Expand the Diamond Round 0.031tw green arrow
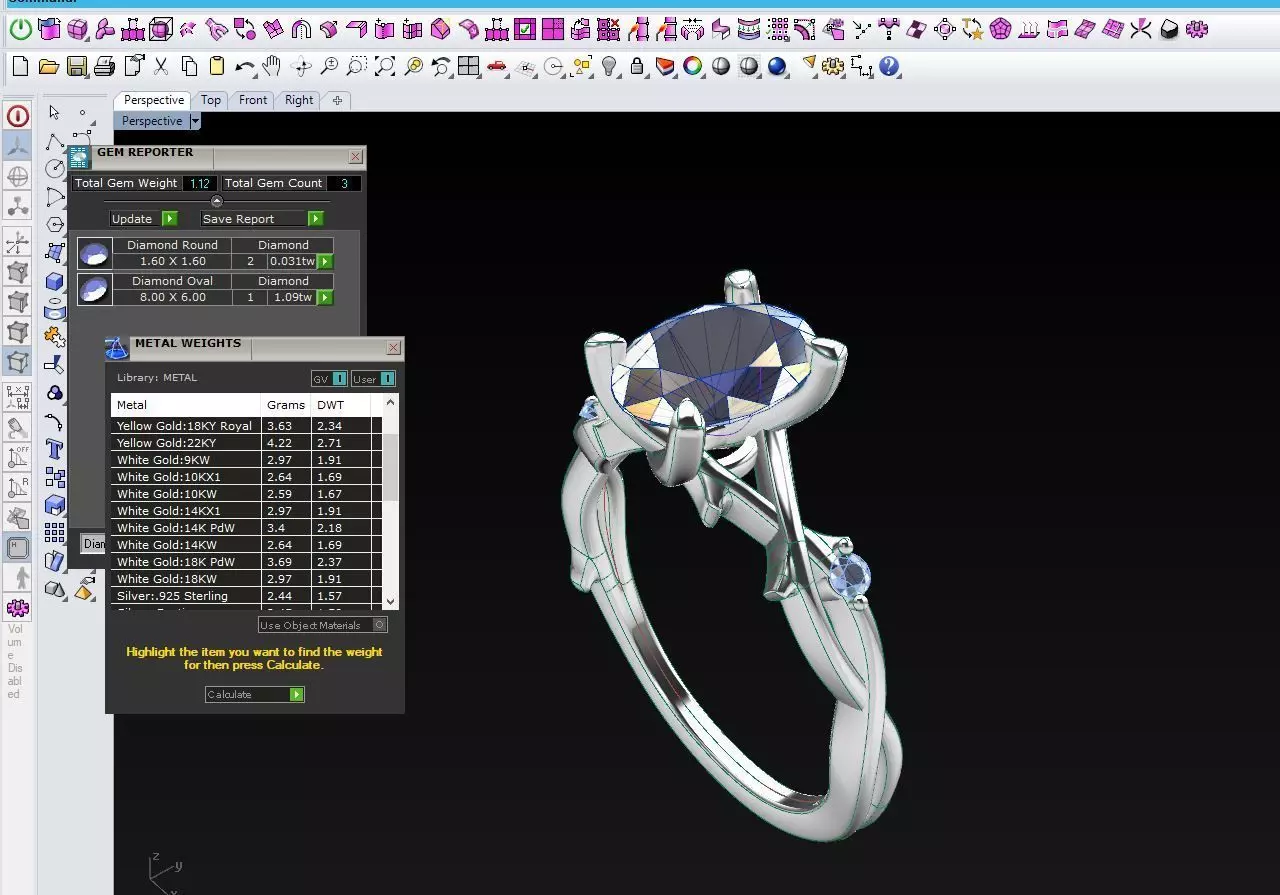Screen dimensions: 1280x895 coord(324,262)
